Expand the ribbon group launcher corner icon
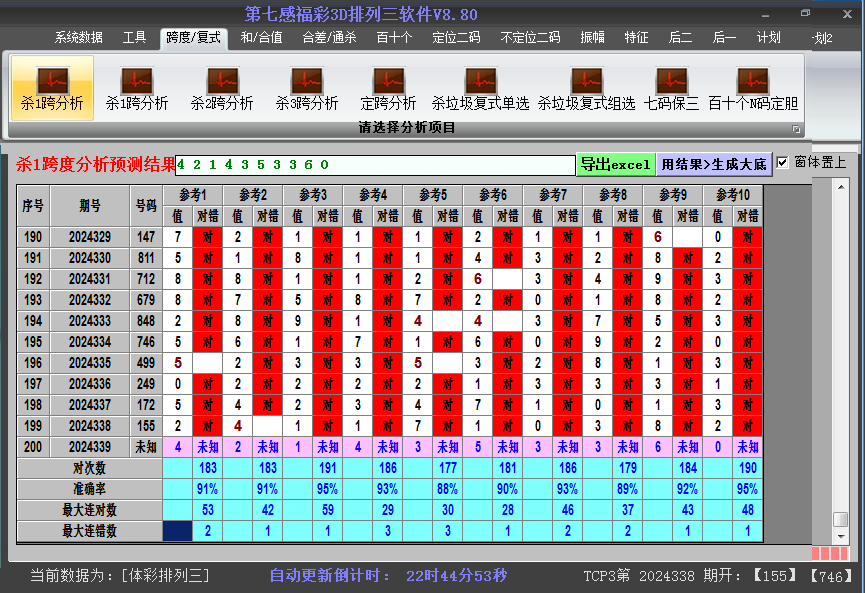The image size is (865, 593). [796, 129]
